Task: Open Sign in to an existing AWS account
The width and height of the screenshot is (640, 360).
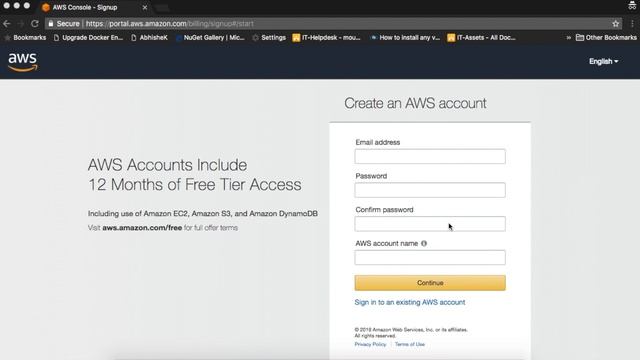Action: coord(410,302)
